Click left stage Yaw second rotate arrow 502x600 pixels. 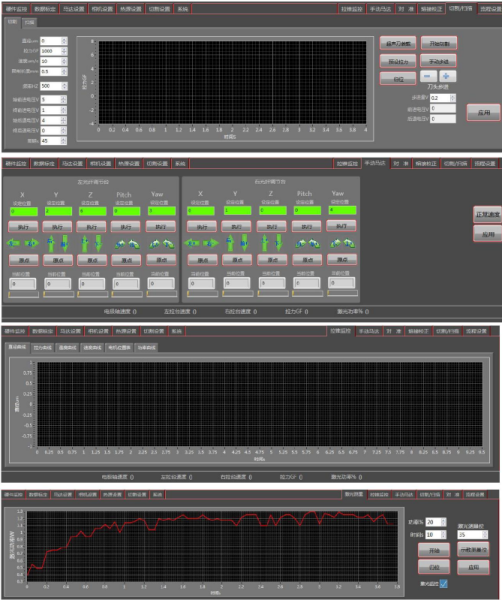click(x=169, y=243)
